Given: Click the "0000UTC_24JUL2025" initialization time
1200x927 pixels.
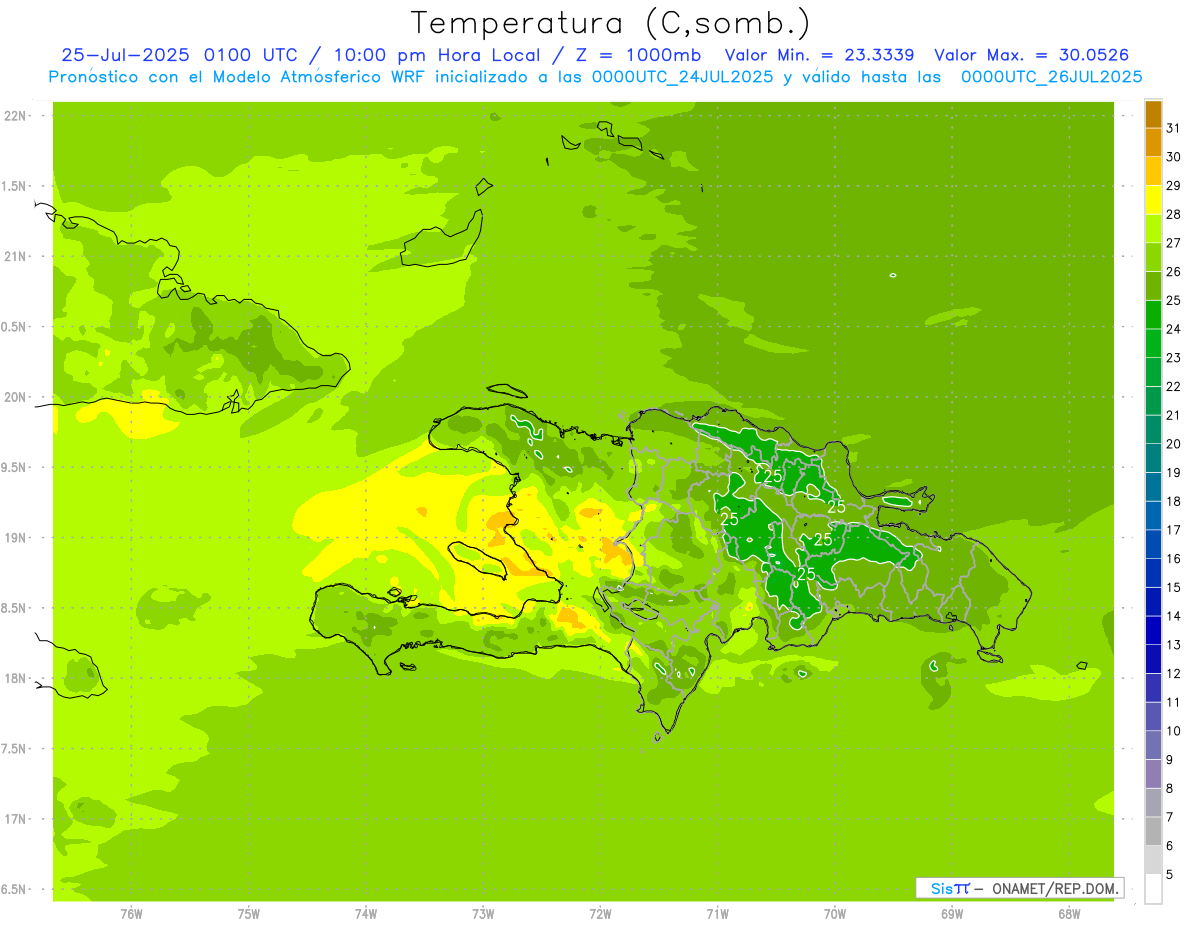Looking at the screenshot, I should tap(683, 77).
